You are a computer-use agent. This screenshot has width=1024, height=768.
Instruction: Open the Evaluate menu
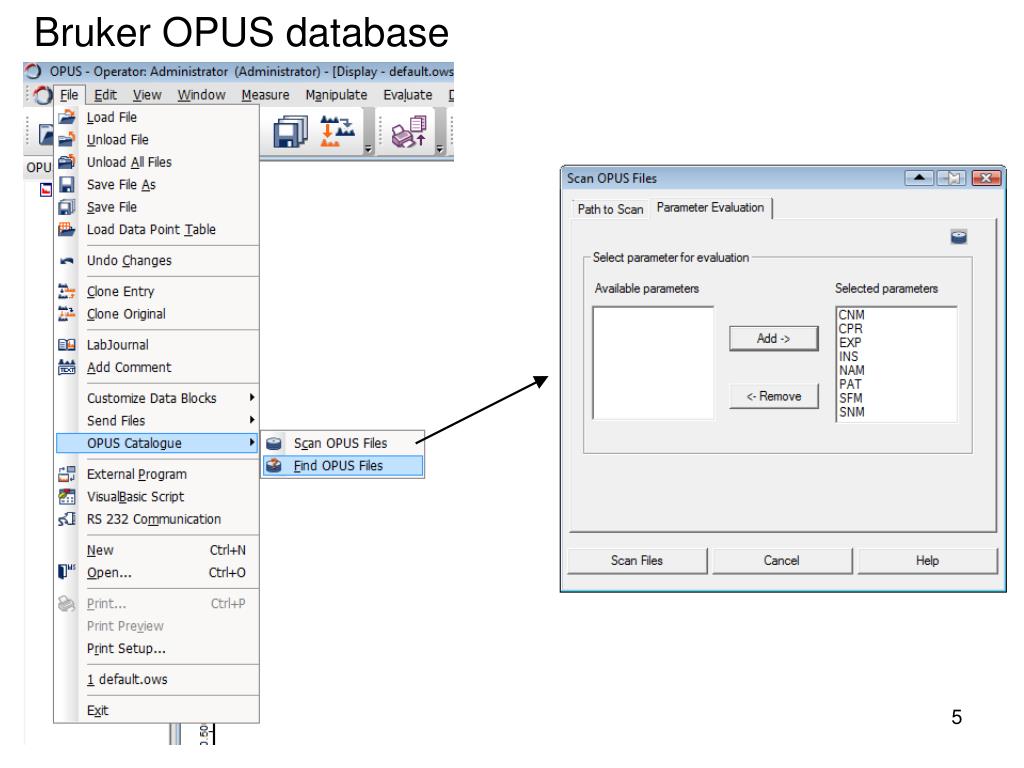(x=408, y=95)
